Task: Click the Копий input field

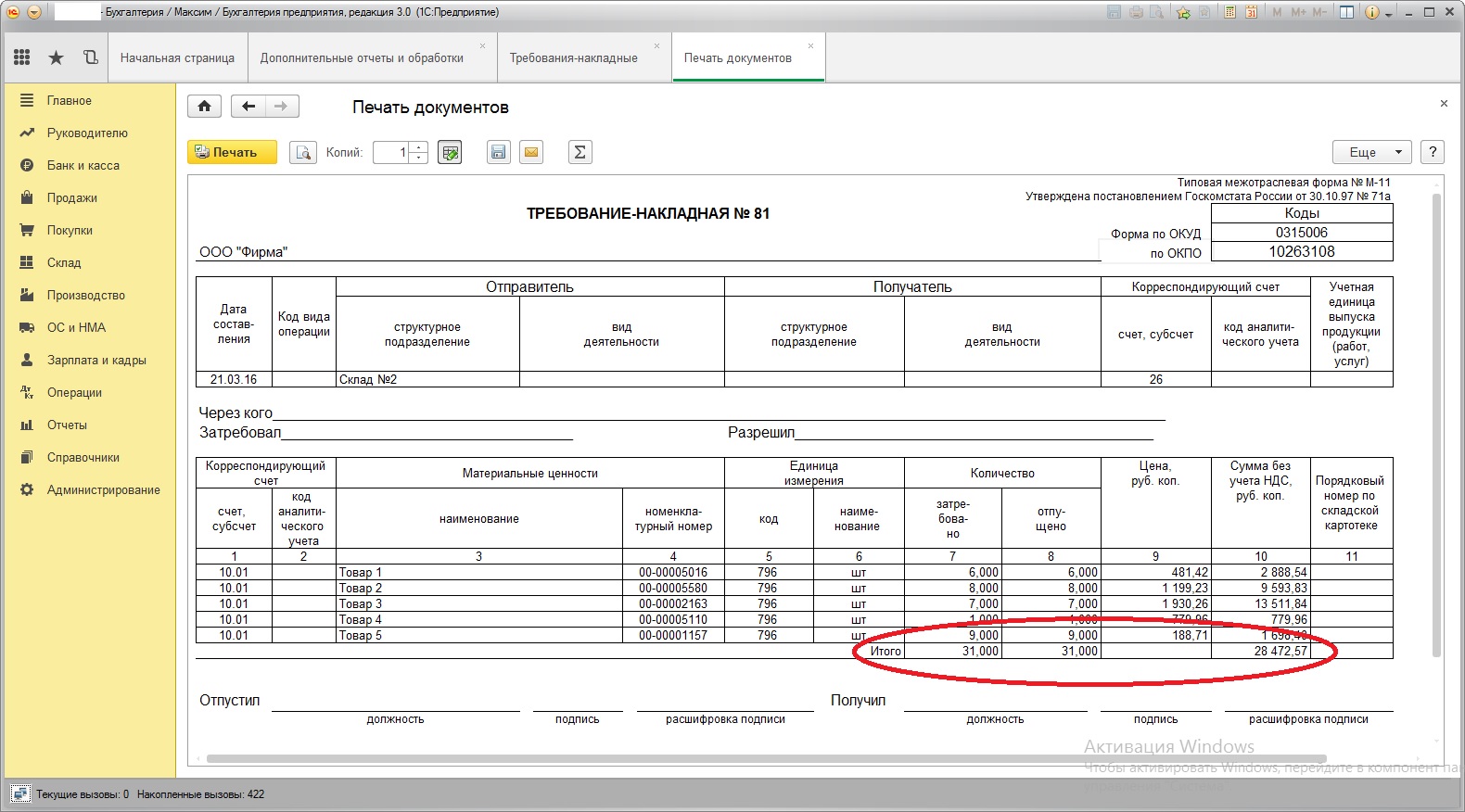Action: point(391,152)
